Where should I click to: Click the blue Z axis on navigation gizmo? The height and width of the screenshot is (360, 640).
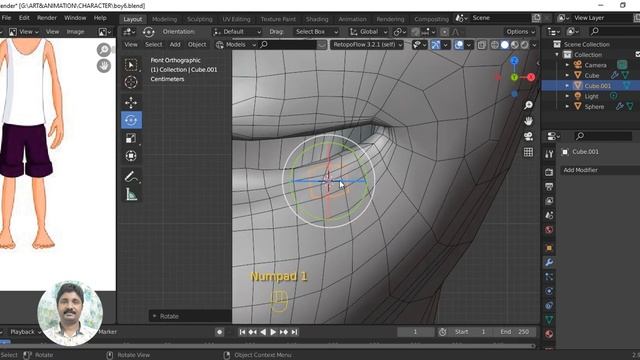(x=514, y=61)
